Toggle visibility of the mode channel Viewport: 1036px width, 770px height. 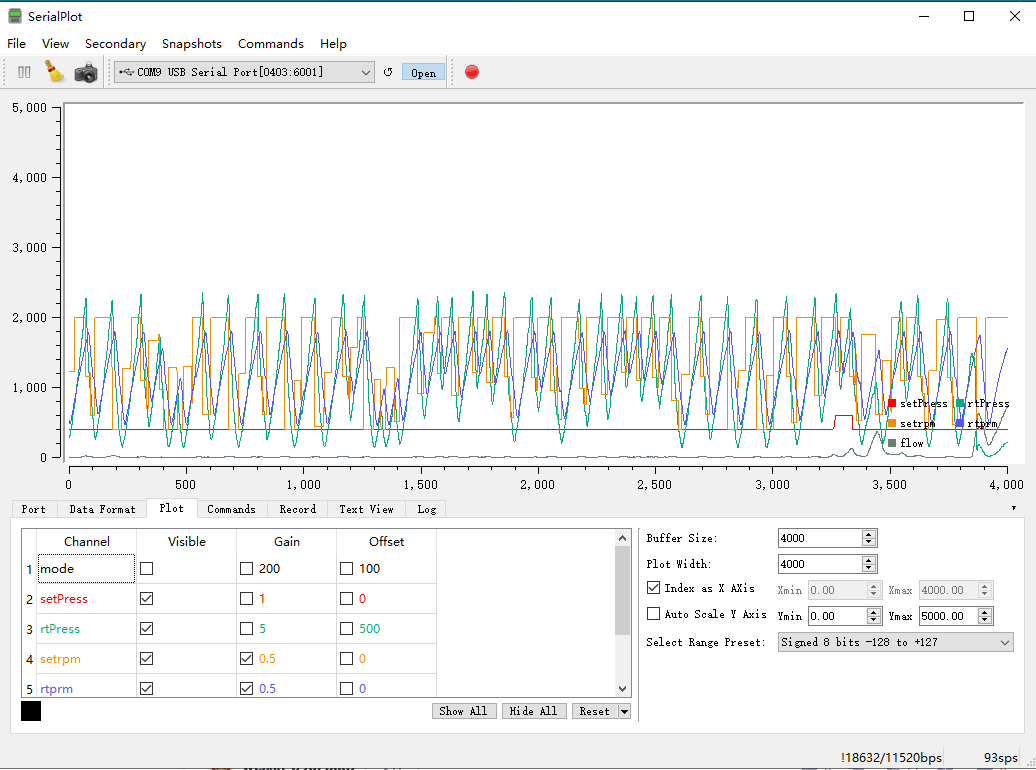[147, 568]
